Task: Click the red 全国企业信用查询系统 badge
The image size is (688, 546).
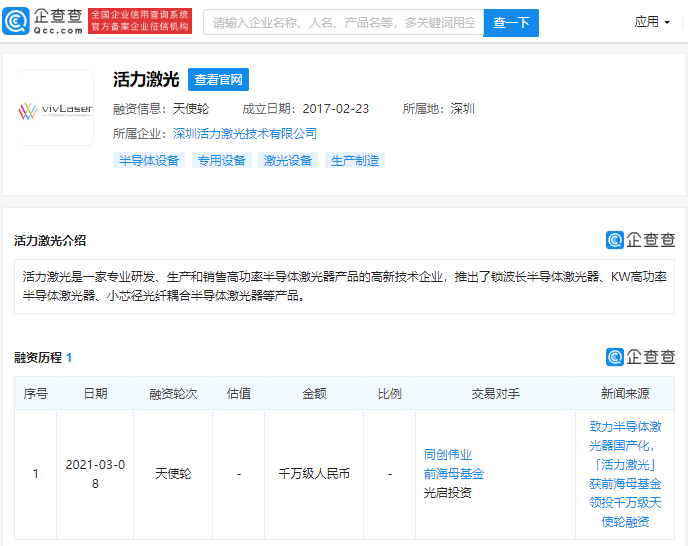Action: pos(140,21)
